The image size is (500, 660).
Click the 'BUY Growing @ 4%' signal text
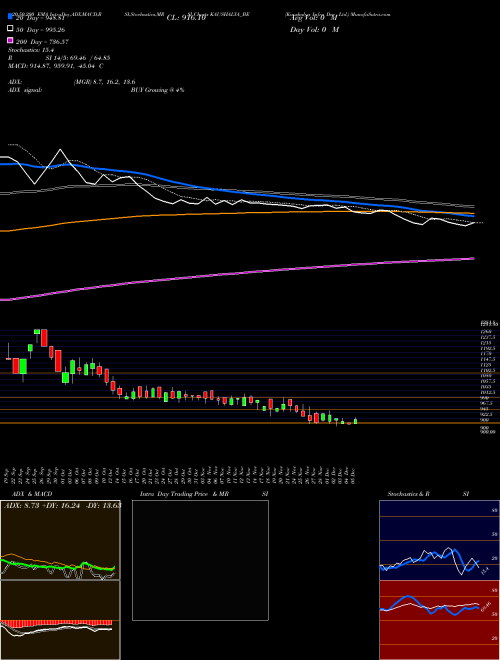click(x=158, y=90)
